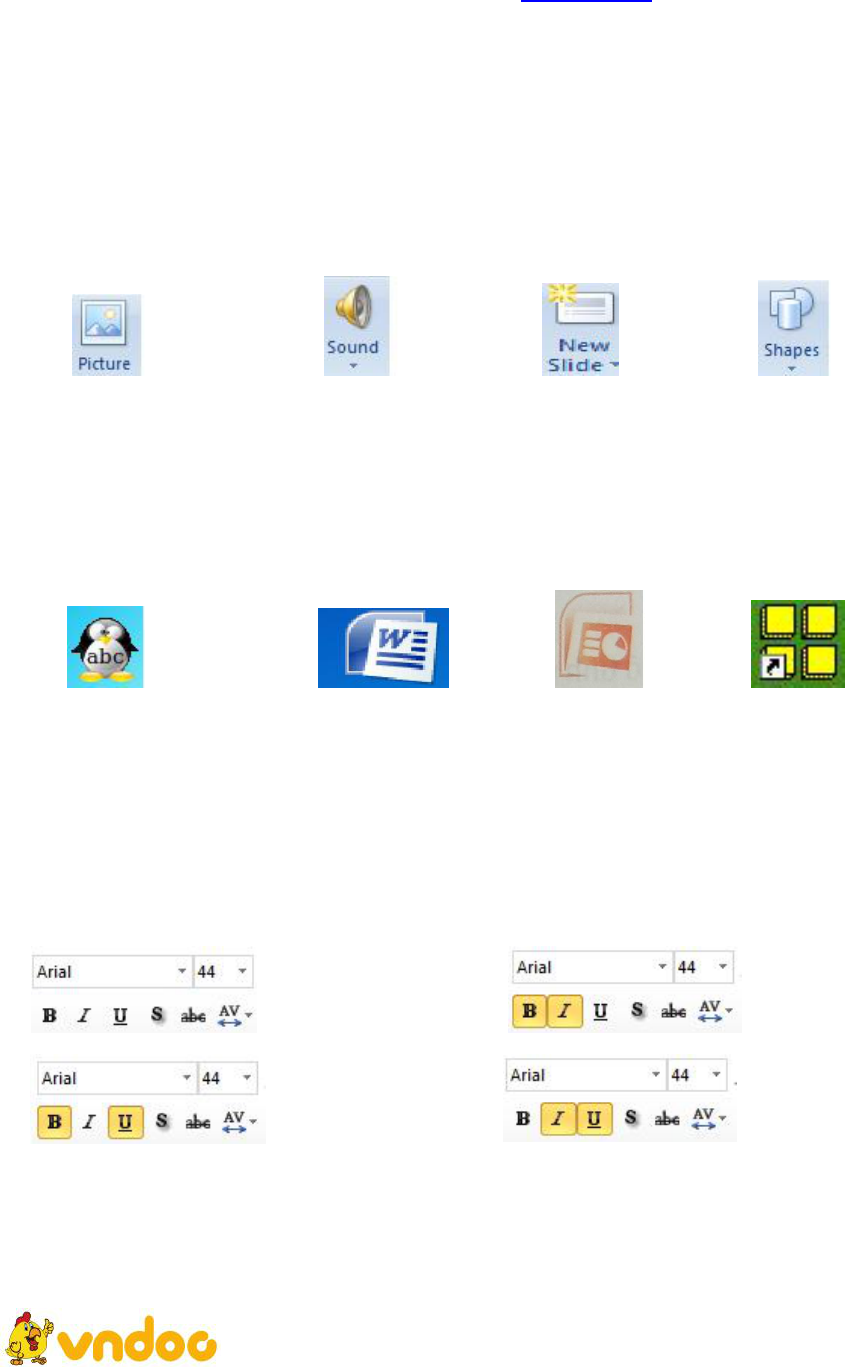Open the penguin abc application icon

105,646
